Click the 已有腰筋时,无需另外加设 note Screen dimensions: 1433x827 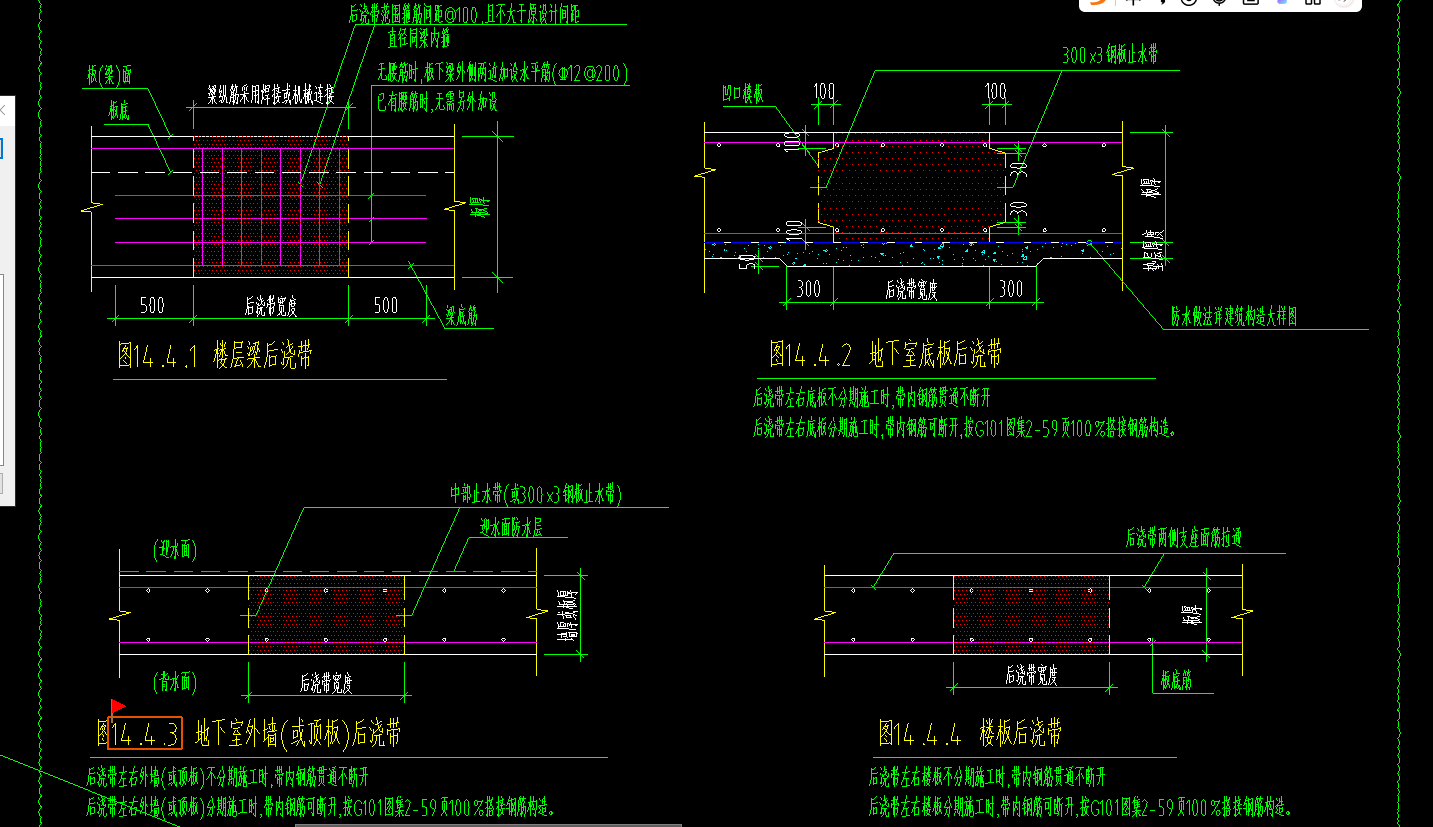(437, 101)
